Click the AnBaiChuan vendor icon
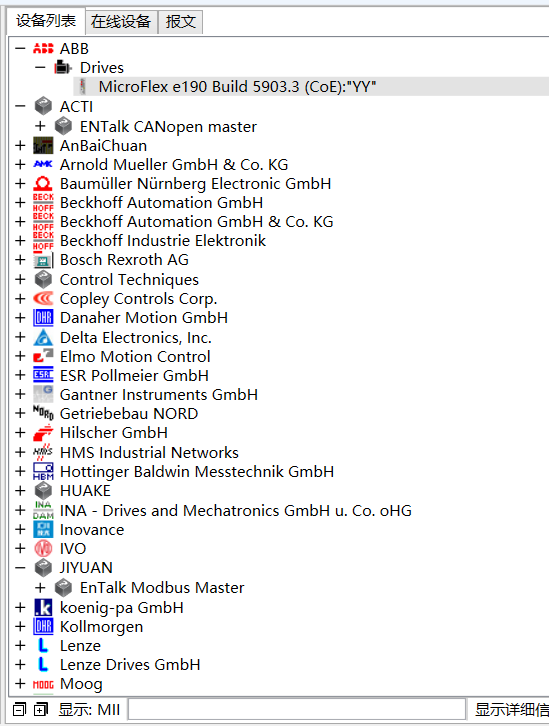This screenshot has height=726, width=549. (43, 145)
